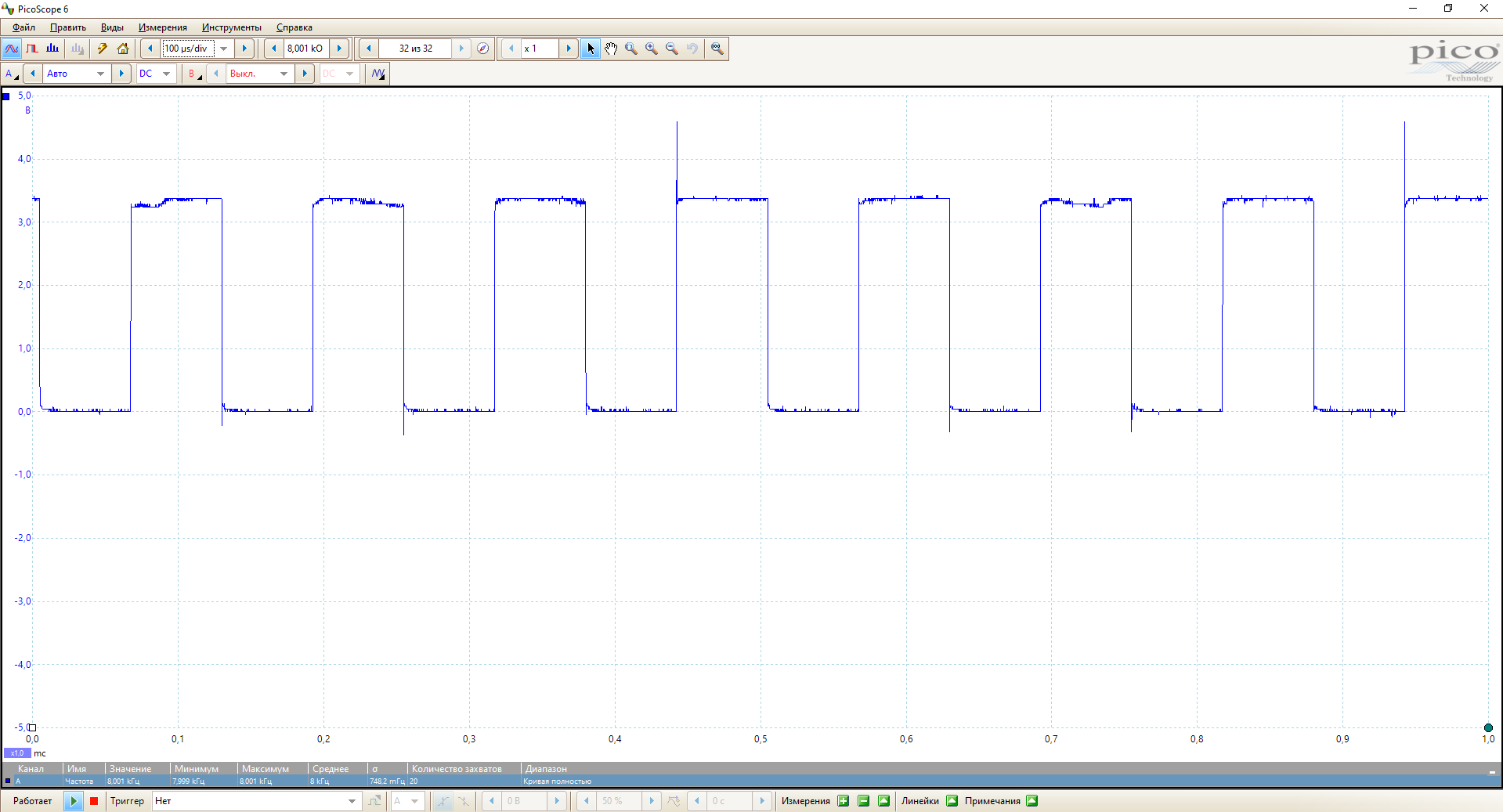Viewport: 1503px width, 812px height.
Task: Add measurement with green plus icon
Action: (x=844, y=801)
